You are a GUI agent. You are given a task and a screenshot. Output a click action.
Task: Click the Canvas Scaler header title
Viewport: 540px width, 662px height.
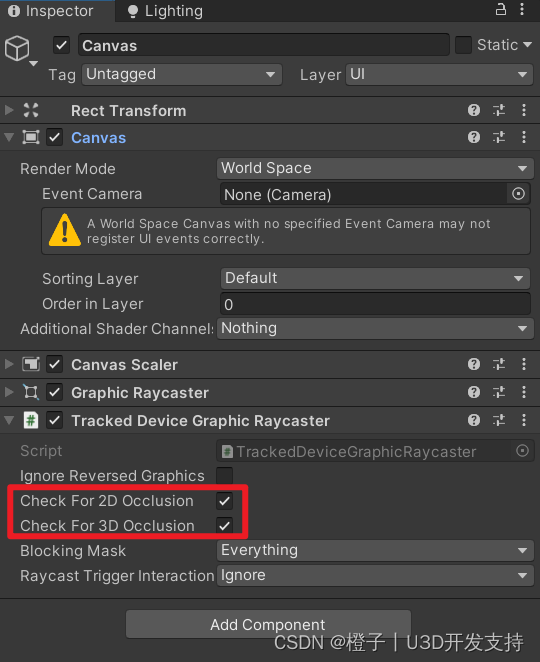[x=124, y=364]
